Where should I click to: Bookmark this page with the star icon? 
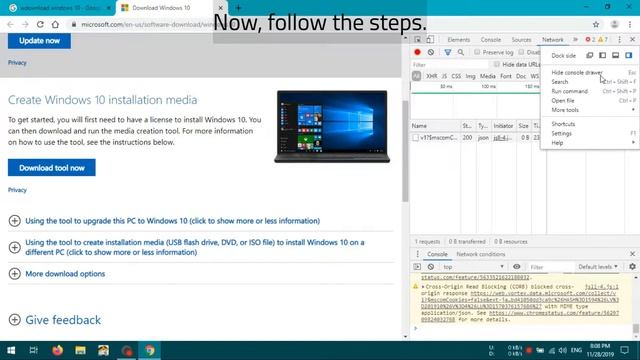pyautogui.click(x=596, y=24)
